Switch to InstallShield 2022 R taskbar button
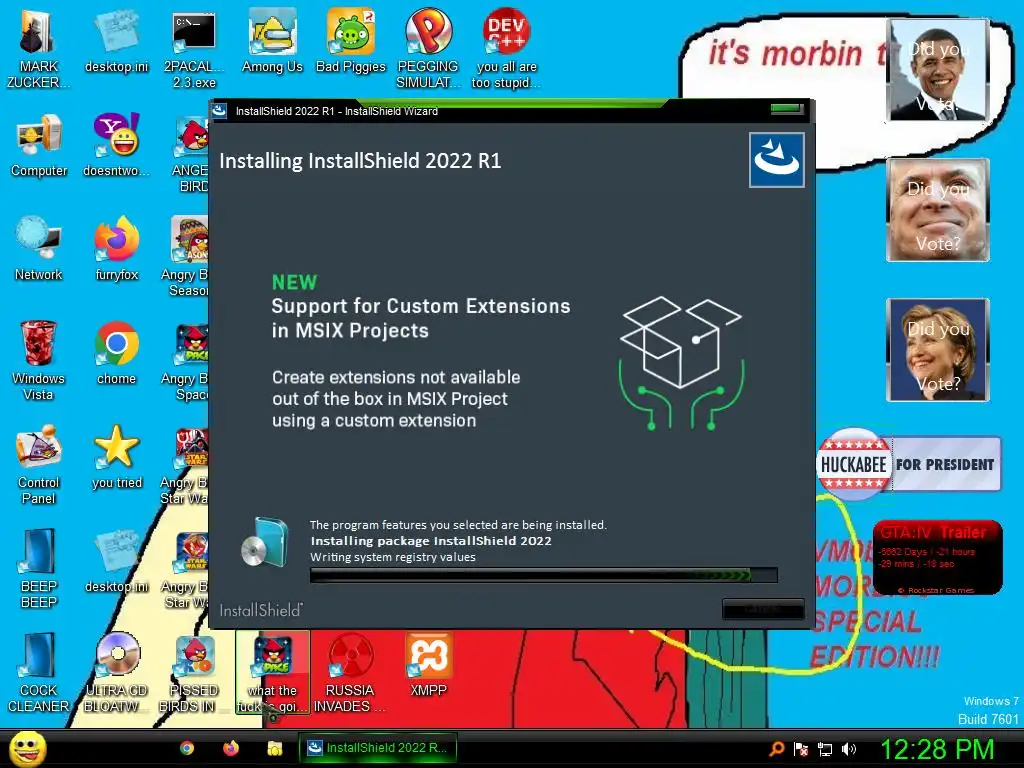The image size is (1024, 768). (377, 748)
